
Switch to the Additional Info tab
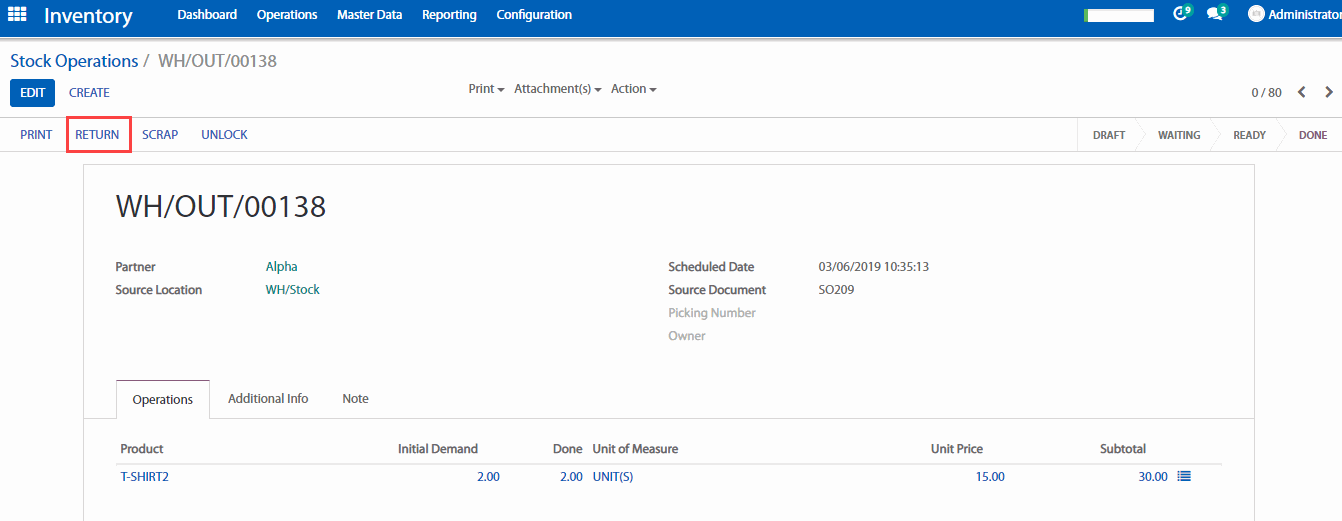[268, 398]
